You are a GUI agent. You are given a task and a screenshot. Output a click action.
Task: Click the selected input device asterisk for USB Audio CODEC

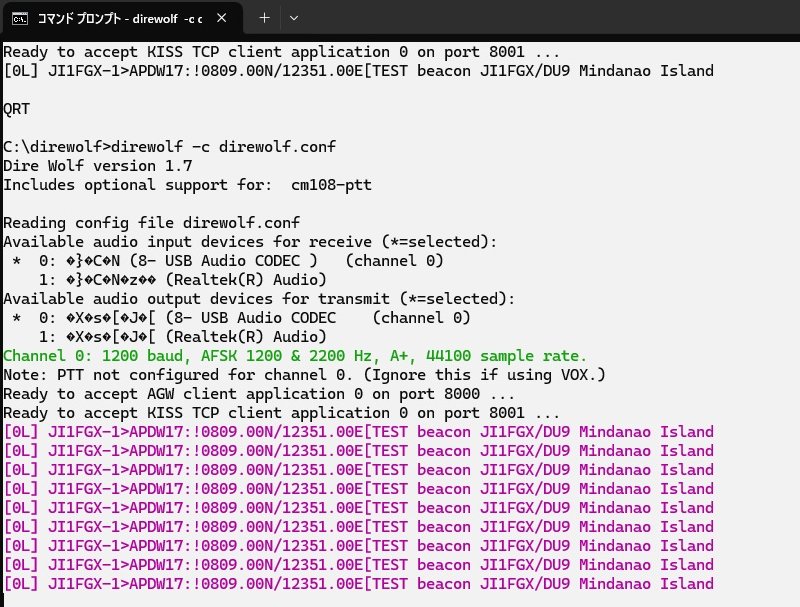pos(17,261)
